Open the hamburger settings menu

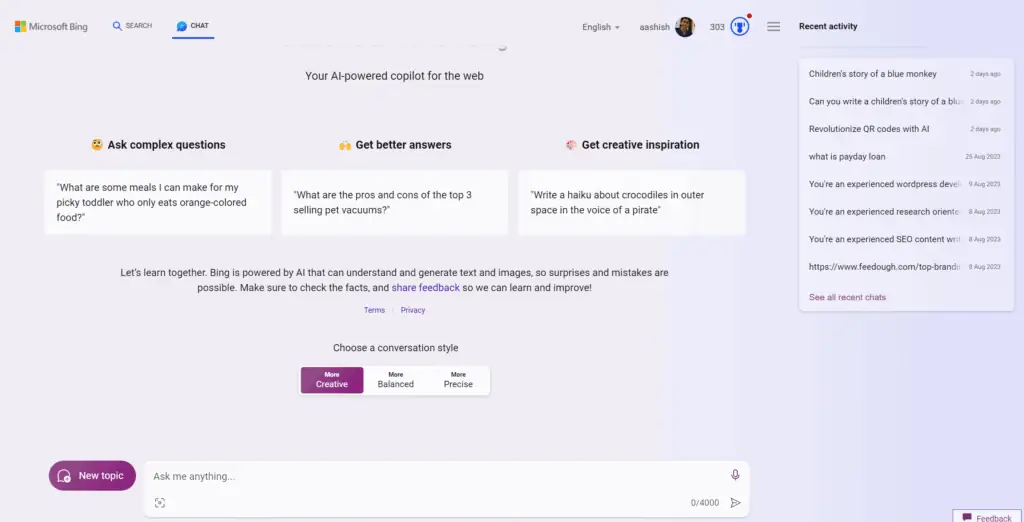(x=773, y=27)
